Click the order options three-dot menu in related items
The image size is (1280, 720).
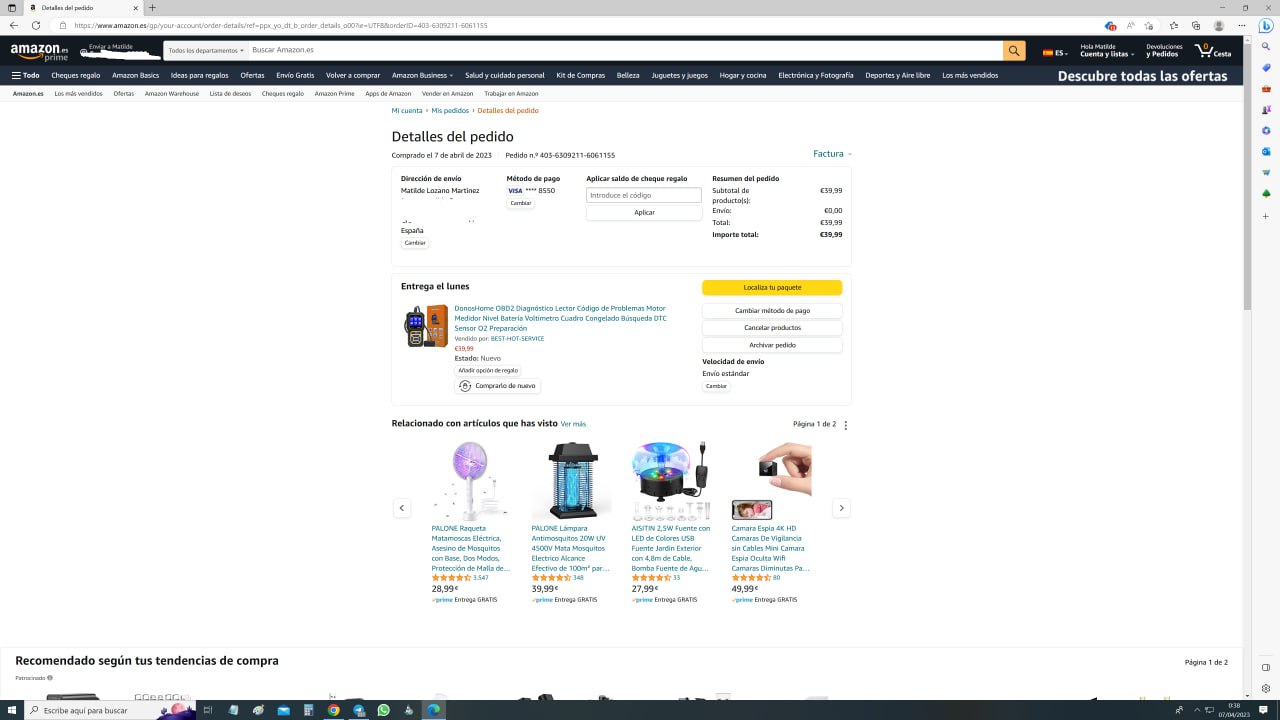846,425
